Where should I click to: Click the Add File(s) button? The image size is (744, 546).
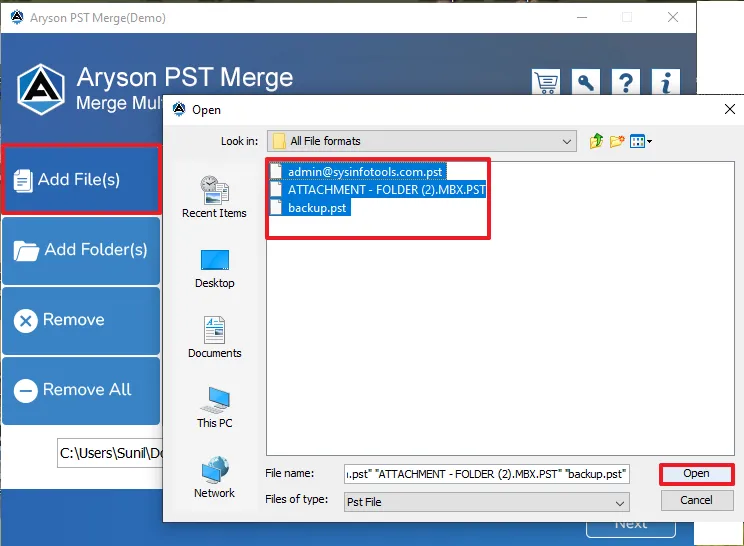(x=81, y=179)
